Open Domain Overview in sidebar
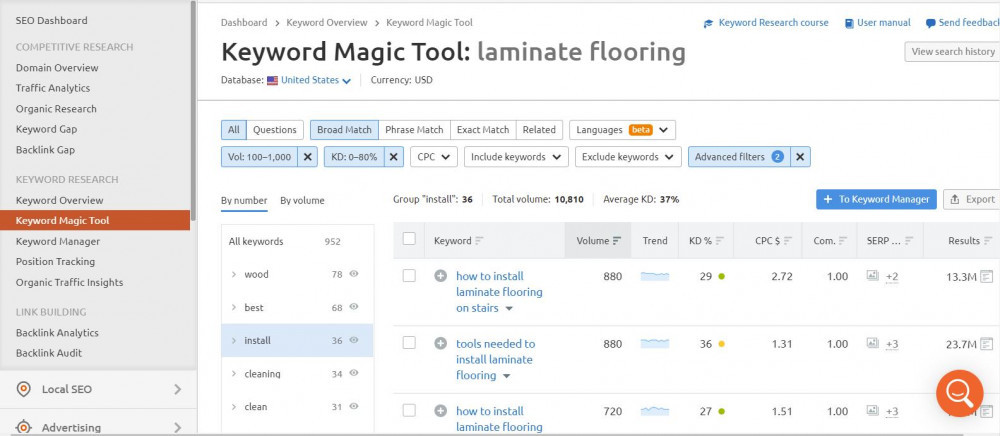Image resolution: width=1000 pixels, height=436 pixels. (57, 68)
